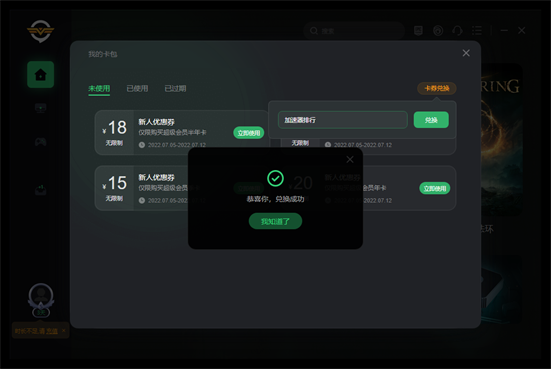Use the ¥20 coupon via 立即使用

pyautogui.click(x=435, y=188)
